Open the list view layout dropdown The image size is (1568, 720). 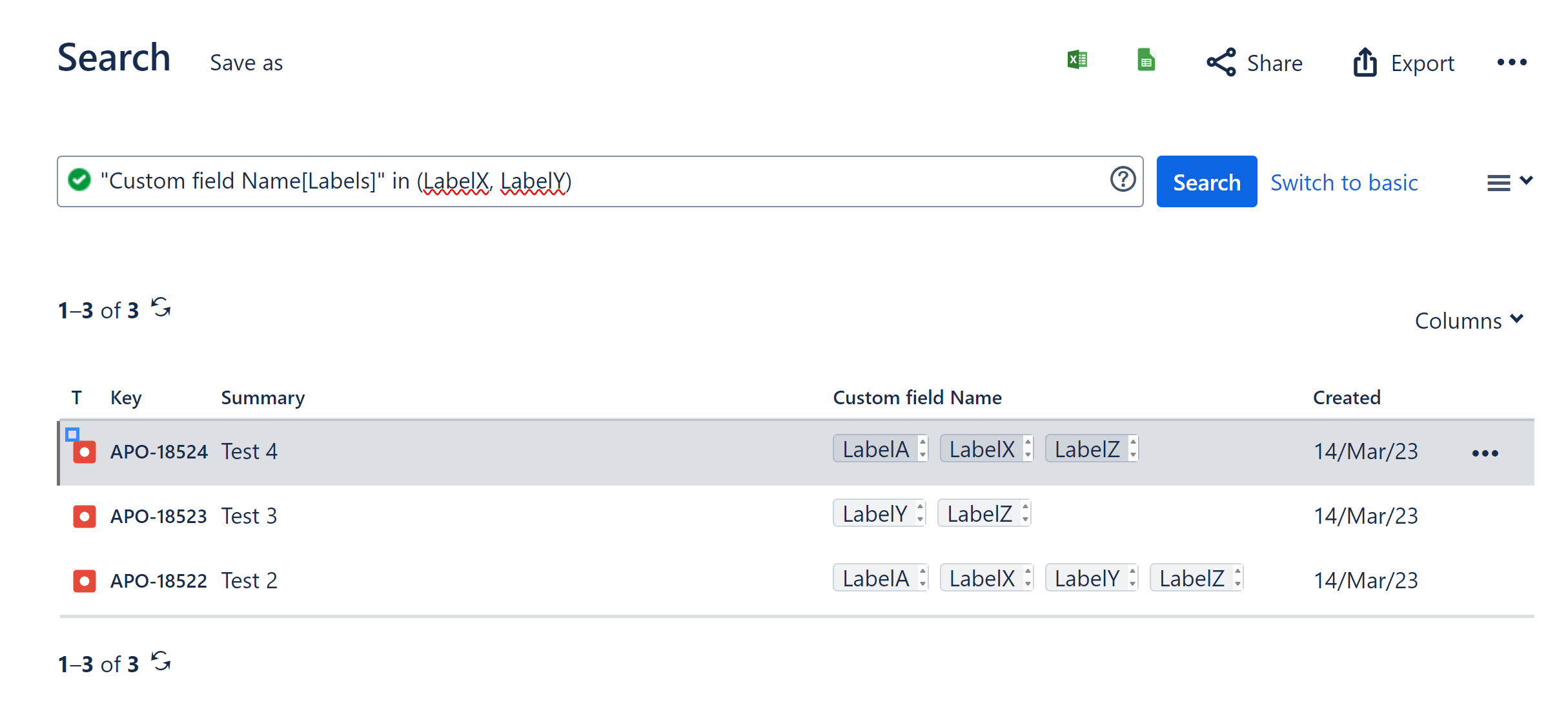click(x=1509, y=182)
